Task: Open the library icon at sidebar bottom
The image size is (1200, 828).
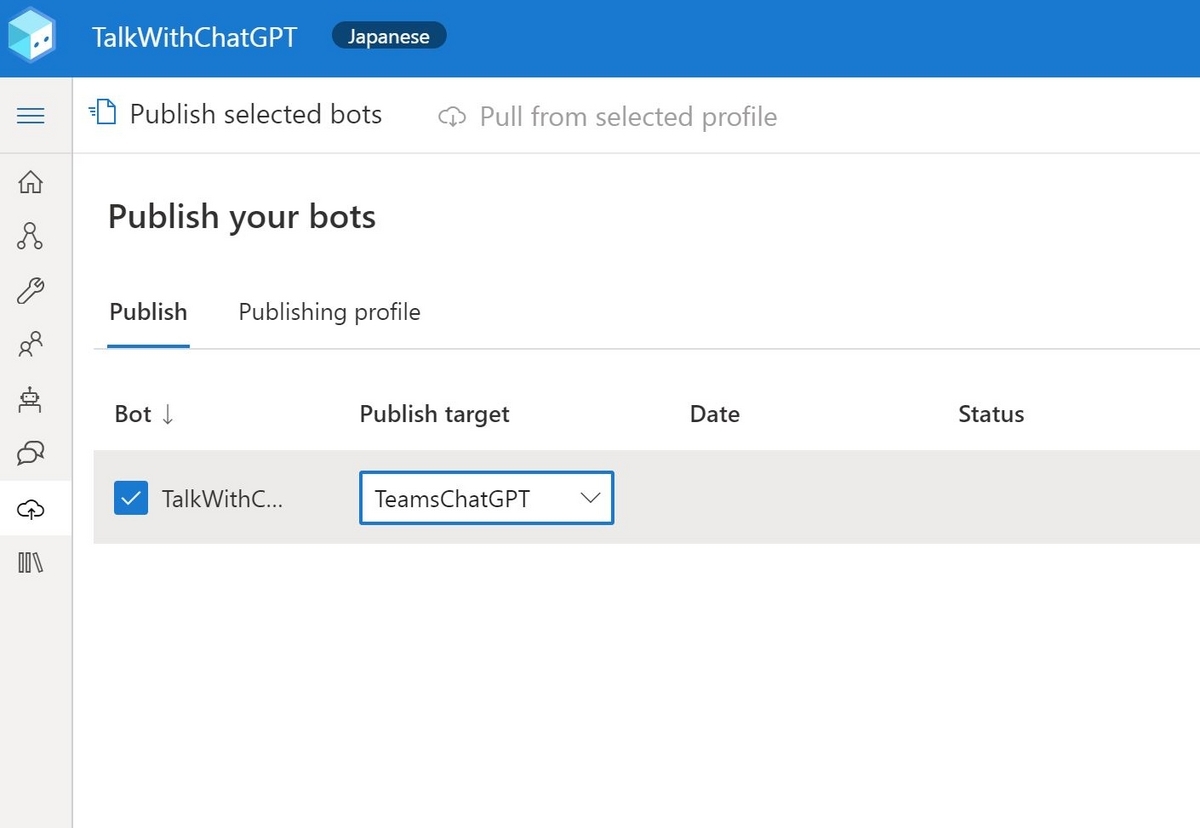Action: click(x=31, y=562)
